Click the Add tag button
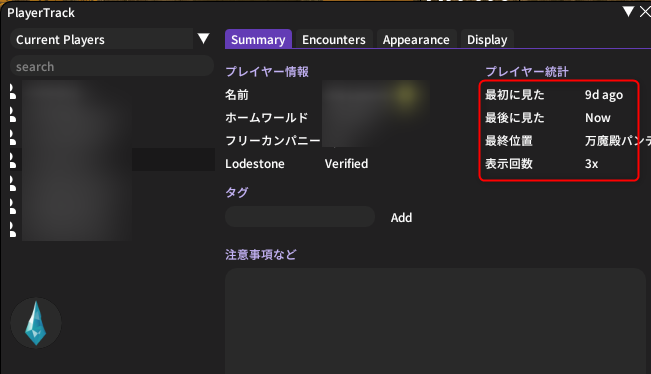The height and width of the screenshot is (374, 651). [x=401, y=217]
